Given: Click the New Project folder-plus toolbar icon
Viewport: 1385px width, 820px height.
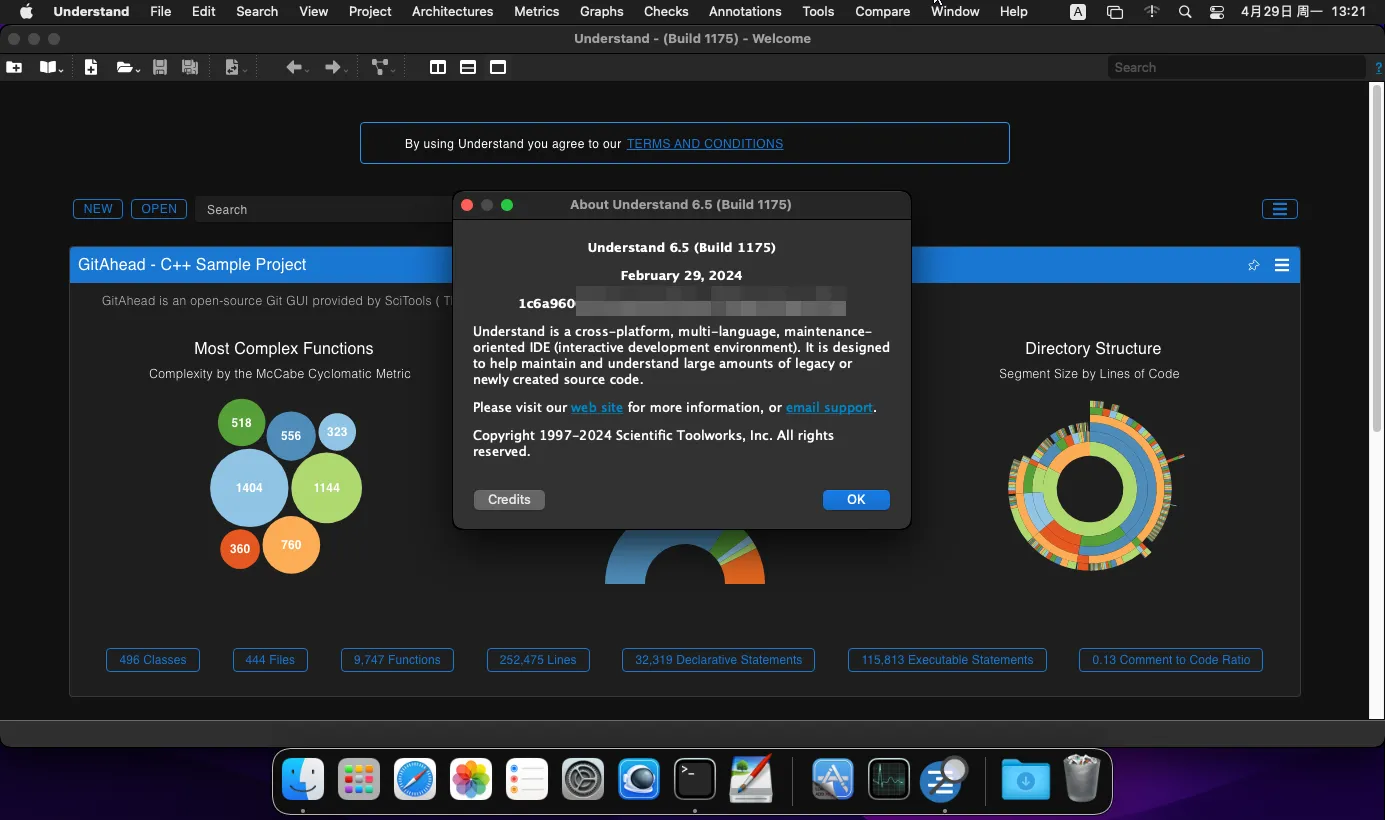Looking at the screenshot, I should click(x=14, y=67).
